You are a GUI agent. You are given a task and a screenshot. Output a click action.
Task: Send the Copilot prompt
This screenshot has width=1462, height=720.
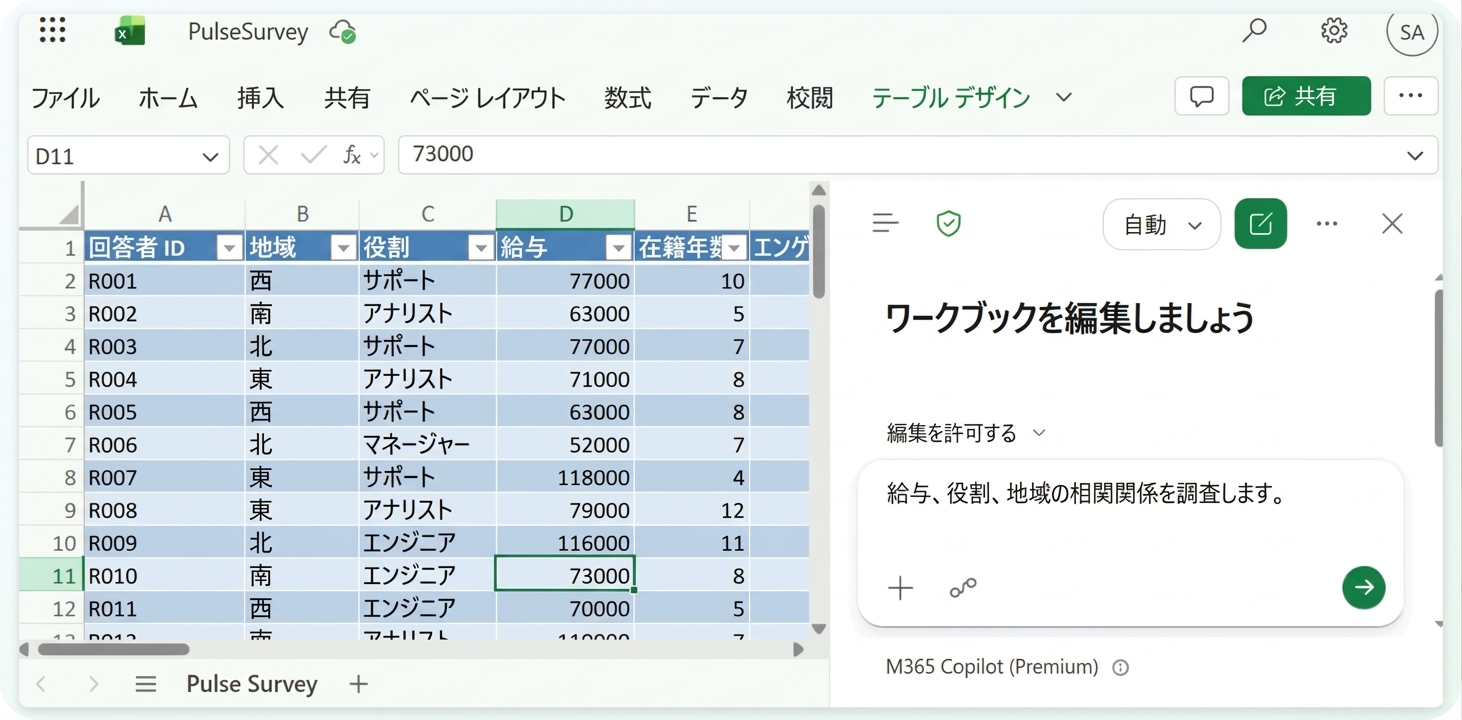[1363, 587]
